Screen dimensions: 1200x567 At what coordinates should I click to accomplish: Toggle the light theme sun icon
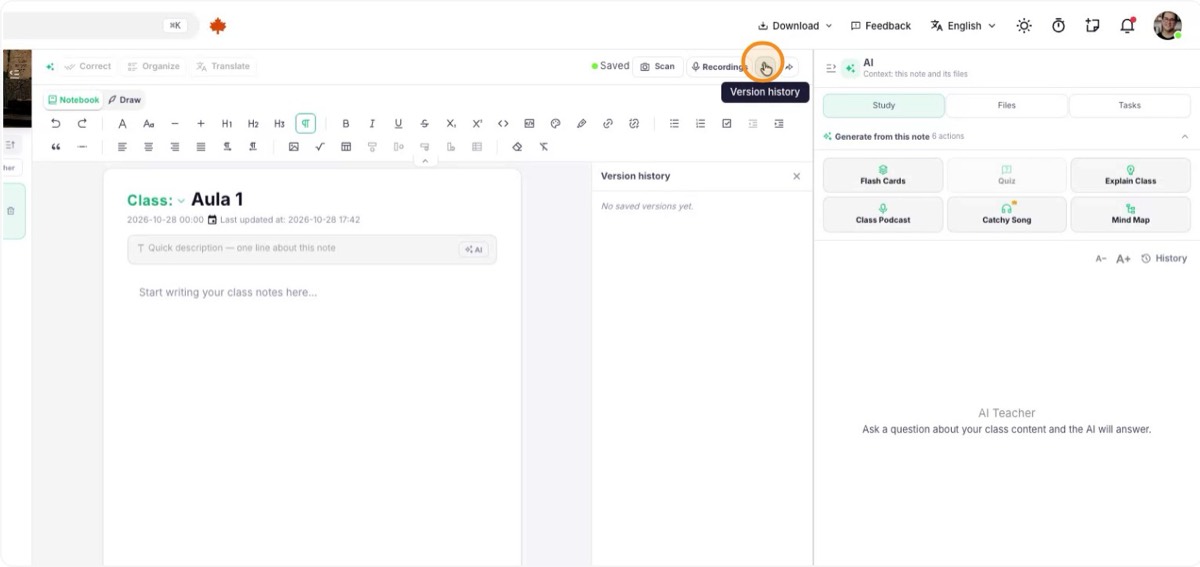point(1024,26)
